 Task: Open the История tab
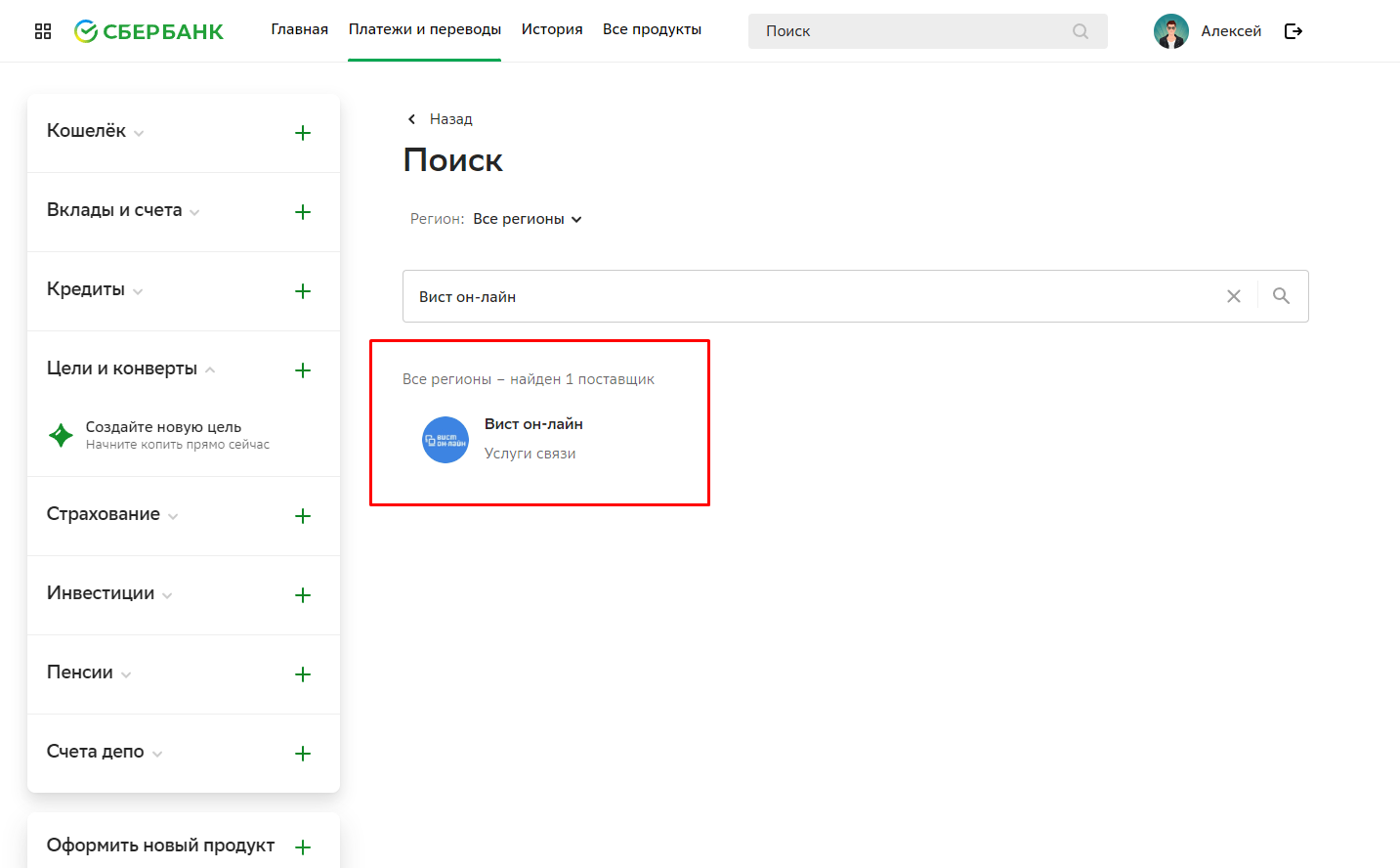552,29
